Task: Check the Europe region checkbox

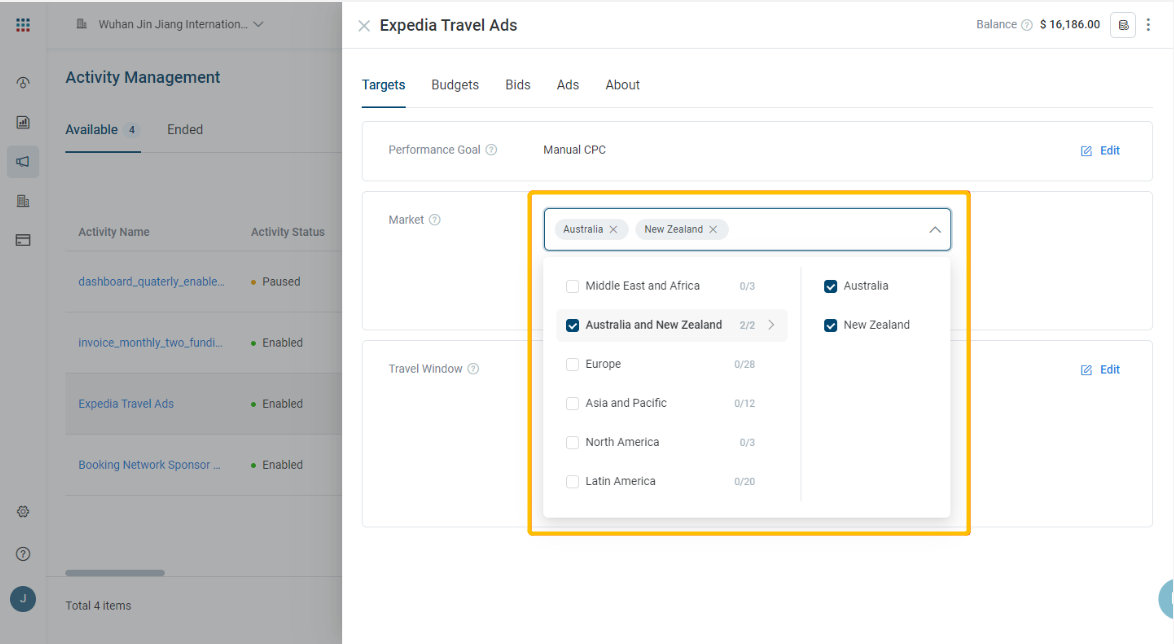Action: point(573,364)
